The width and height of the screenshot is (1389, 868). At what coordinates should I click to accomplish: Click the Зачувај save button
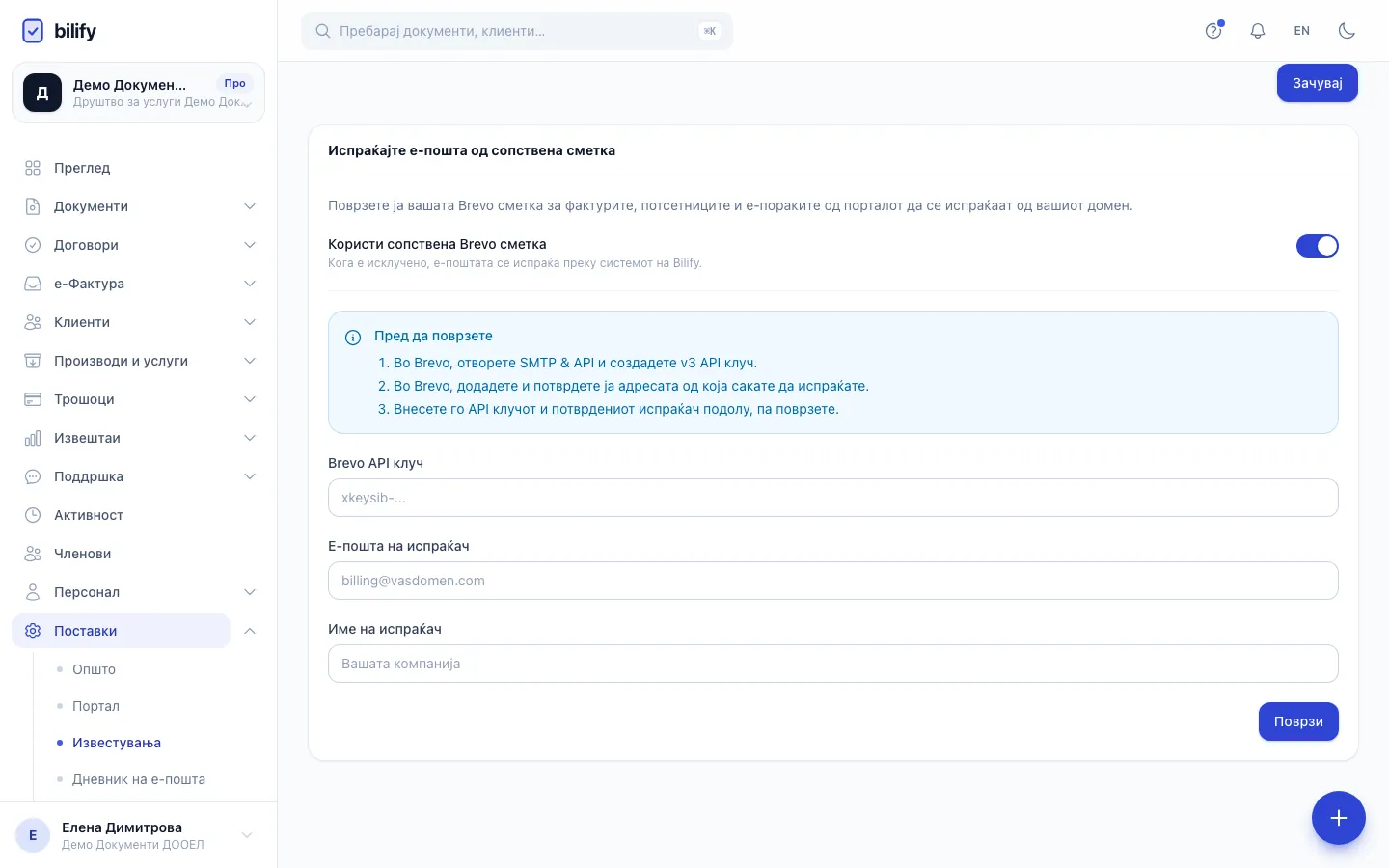[1318, 83]
